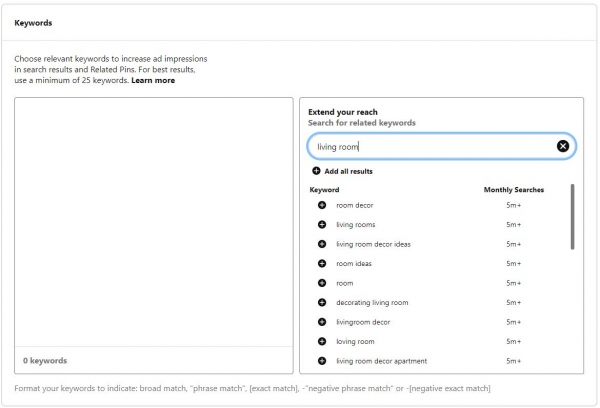This screenshot has width=600, height=408.
Task: Click the 'Monthly Searches' column header
Action: [x=513, y=189]
